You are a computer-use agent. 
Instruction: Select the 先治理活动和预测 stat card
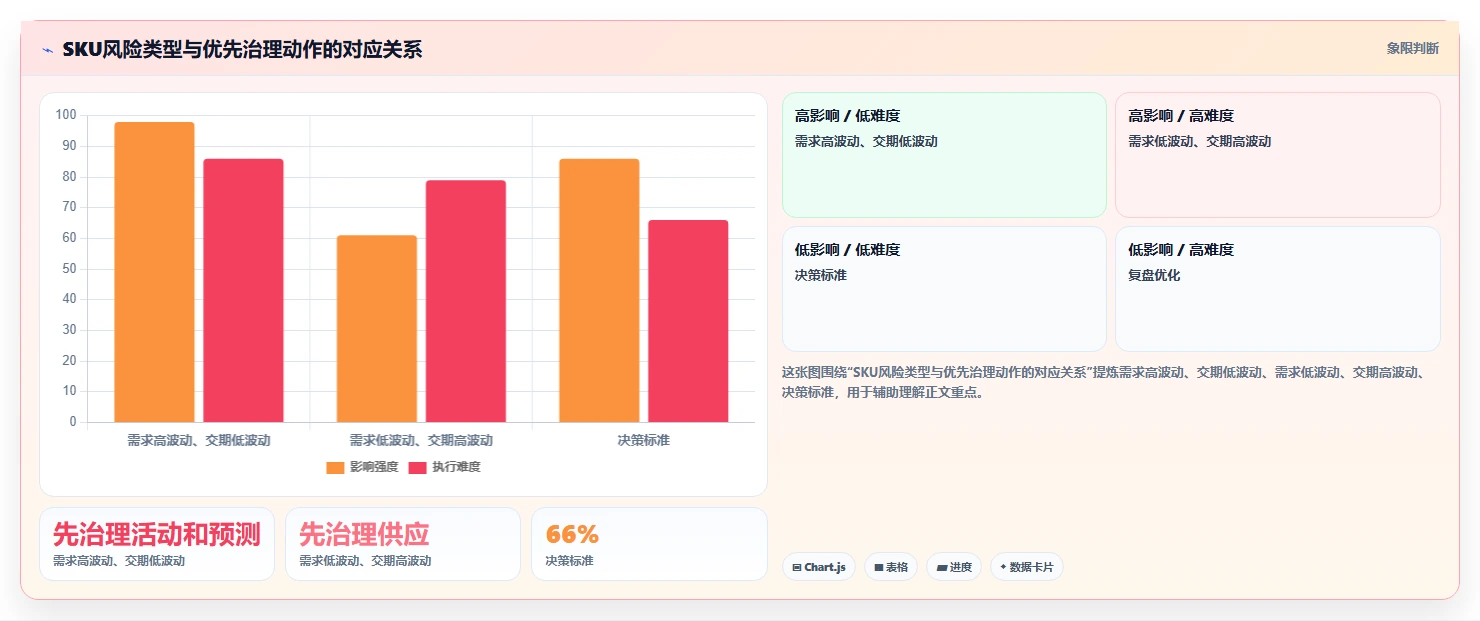point(157,544)
